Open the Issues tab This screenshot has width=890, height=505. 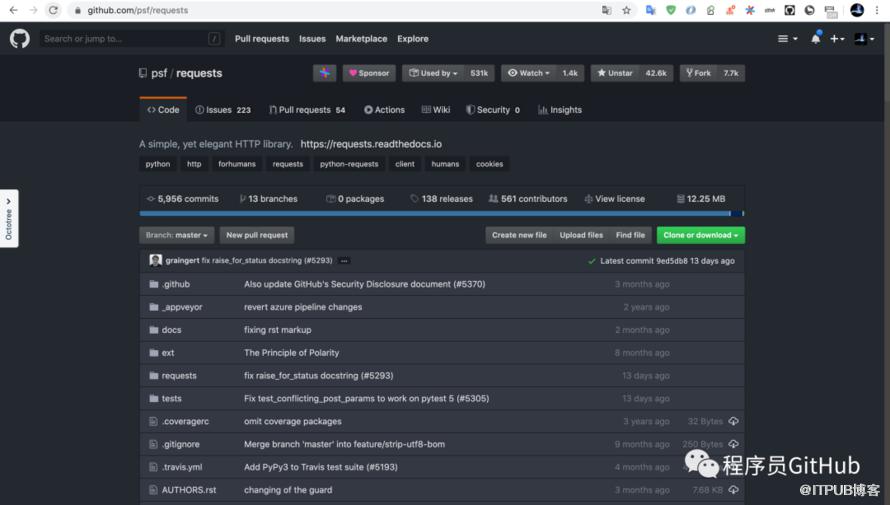click(223, 110)
